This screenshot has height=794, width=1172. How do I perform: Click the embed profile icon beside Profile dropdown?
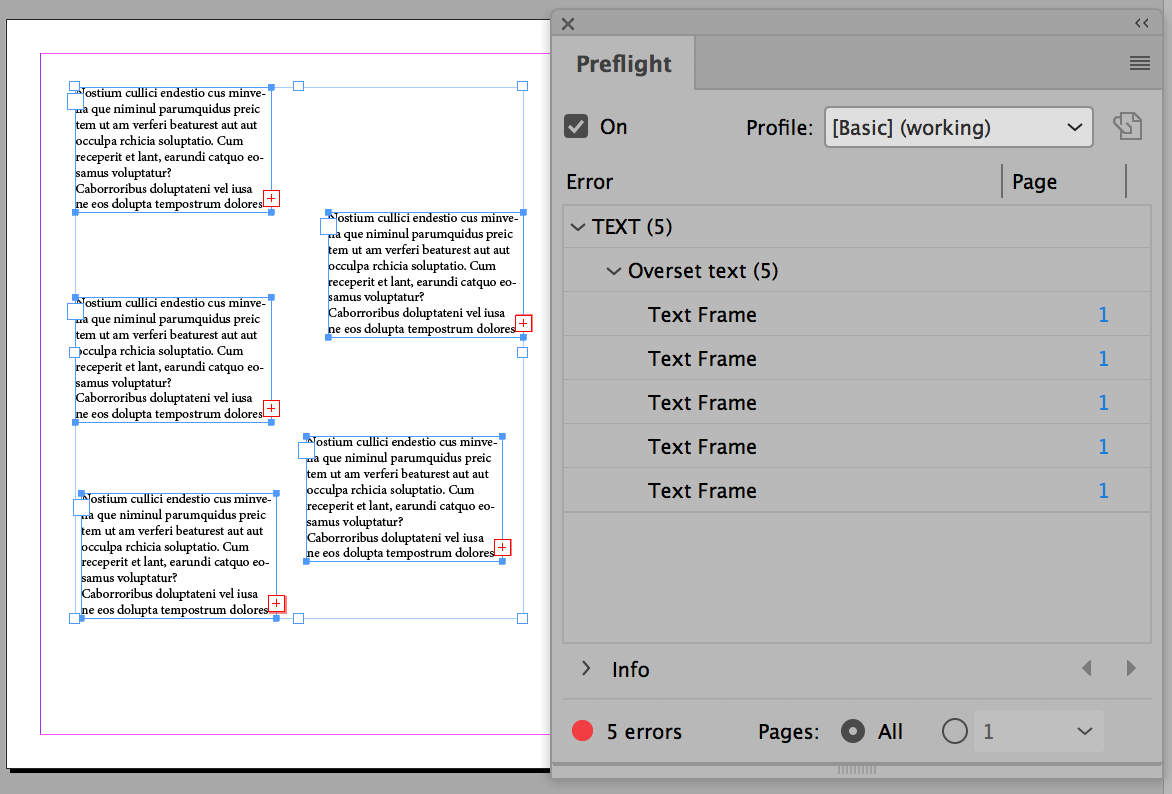coord(1128,126)
